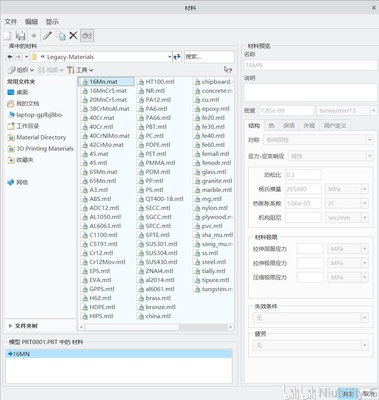Select 桌面 desktop in common folders

click(18, 92)
